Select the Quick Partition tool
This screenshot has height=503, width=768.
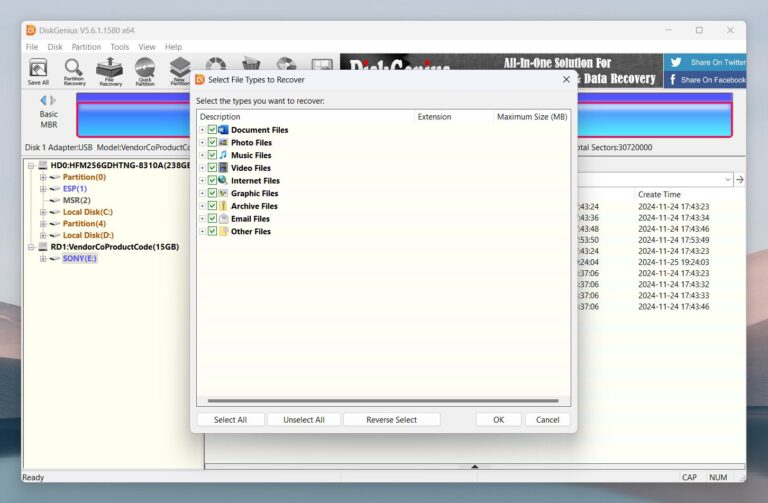145,72
